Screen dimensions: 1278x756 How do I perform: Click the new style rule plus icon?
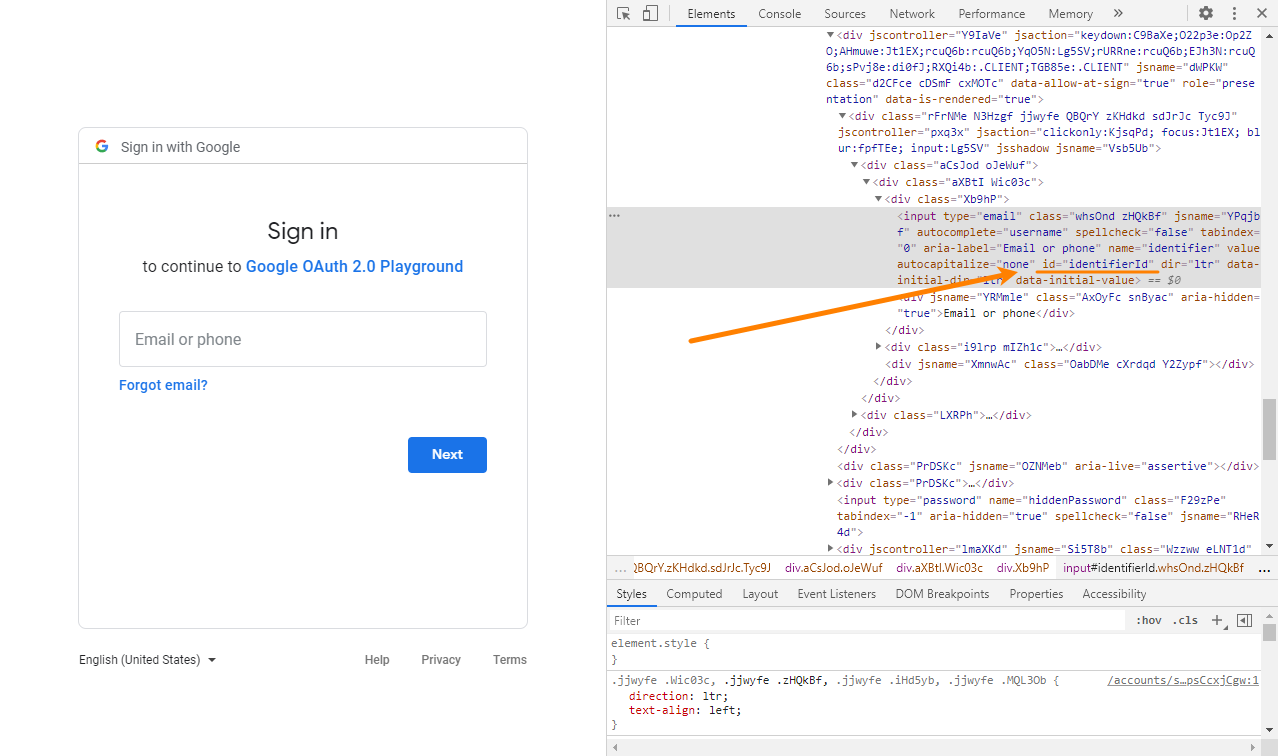point(1217,620)
